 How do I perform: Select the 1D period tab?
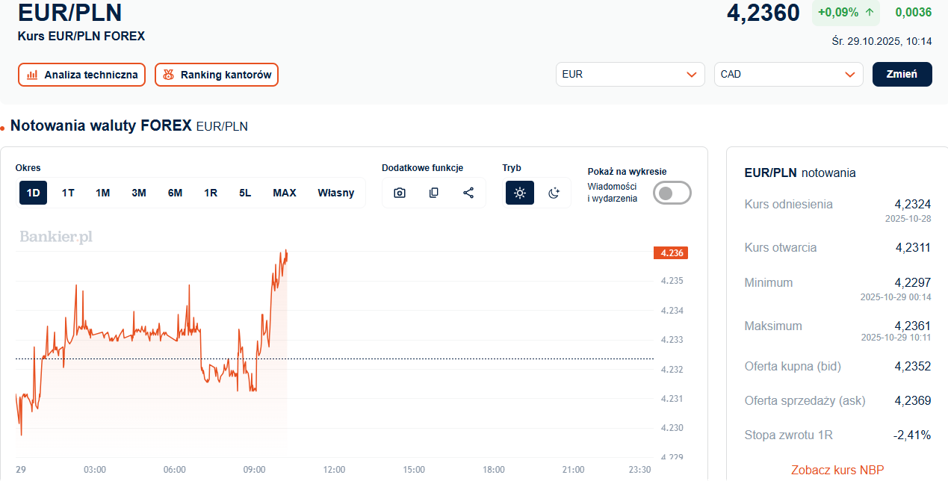click(x=33, y=193)
